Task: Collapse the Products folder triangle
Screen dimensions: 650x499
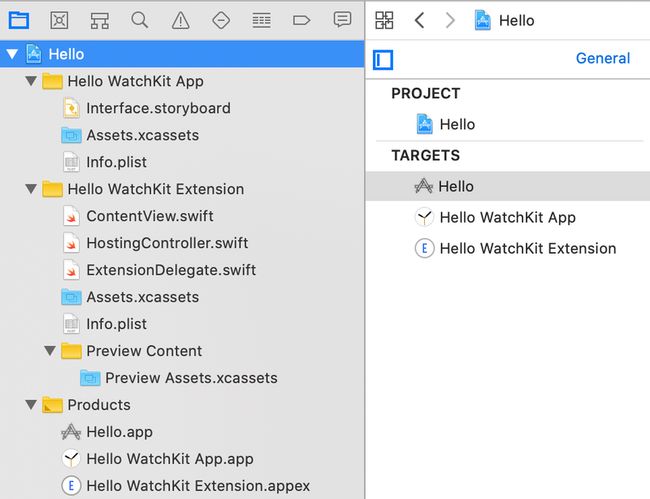Action: click(x=31, y=405)
